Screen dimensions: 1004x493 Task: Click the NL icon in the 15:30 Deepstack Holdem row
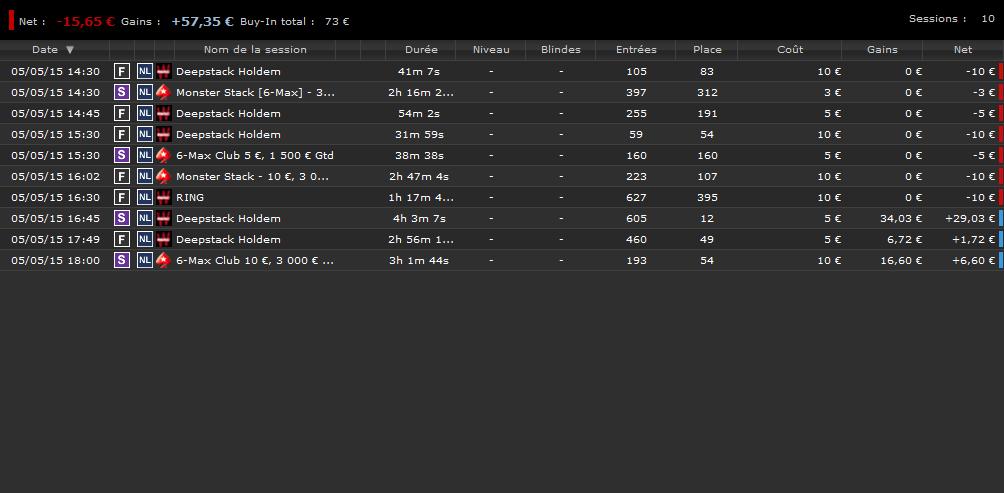(x=145, y=134)
